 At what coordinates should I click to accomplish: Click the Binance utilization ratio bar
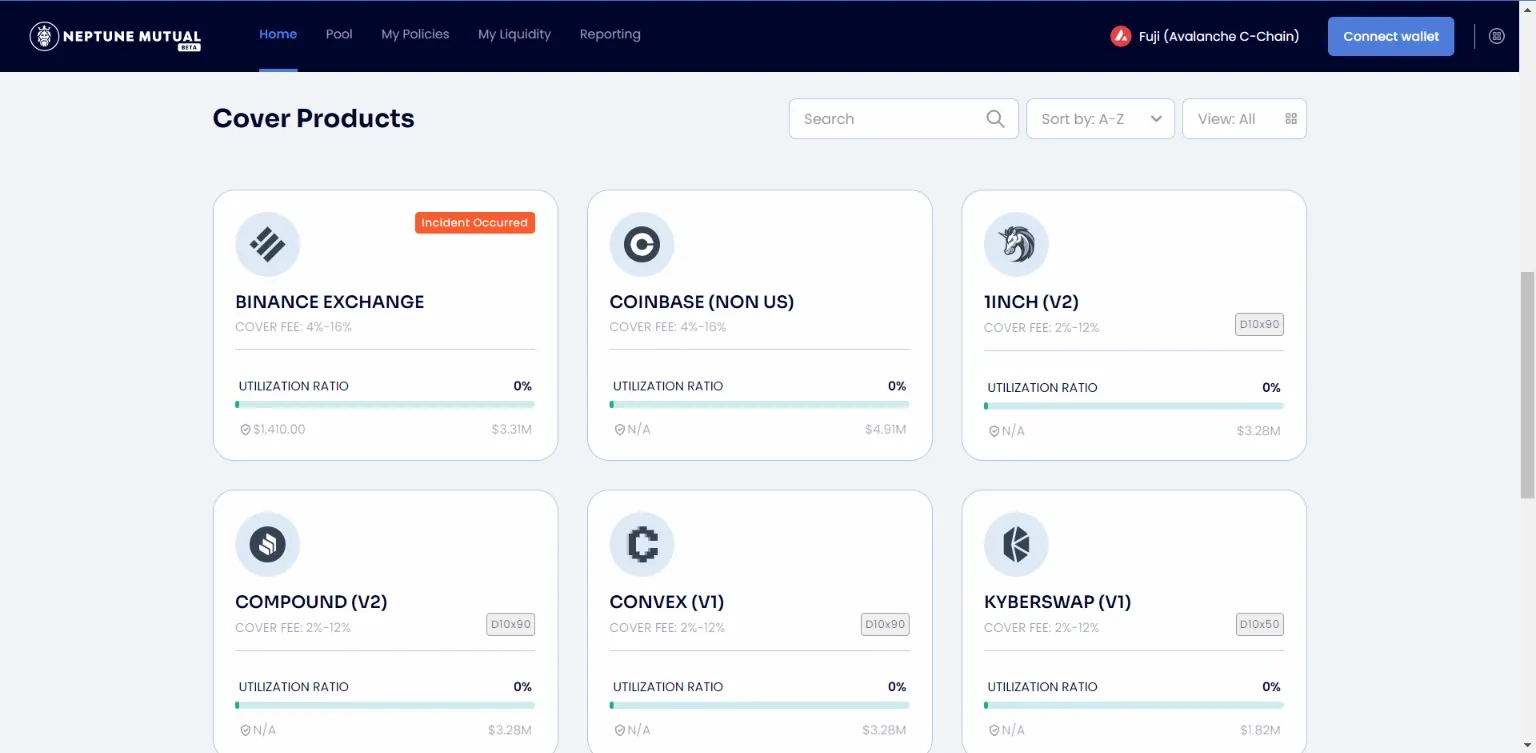pos(385,405)
